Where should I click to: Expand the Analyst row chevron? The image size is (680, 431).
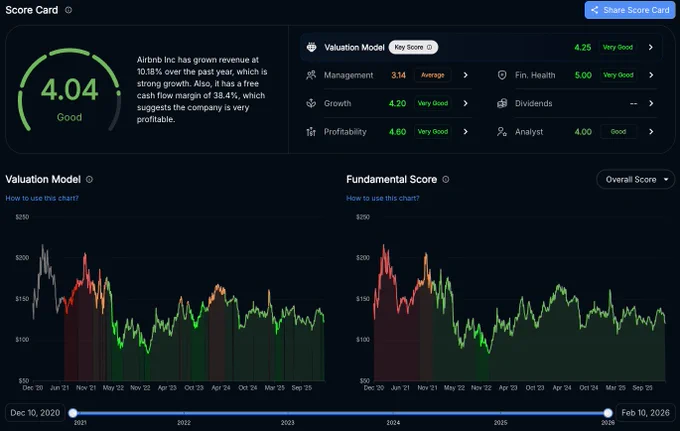[x=651, y=131]
